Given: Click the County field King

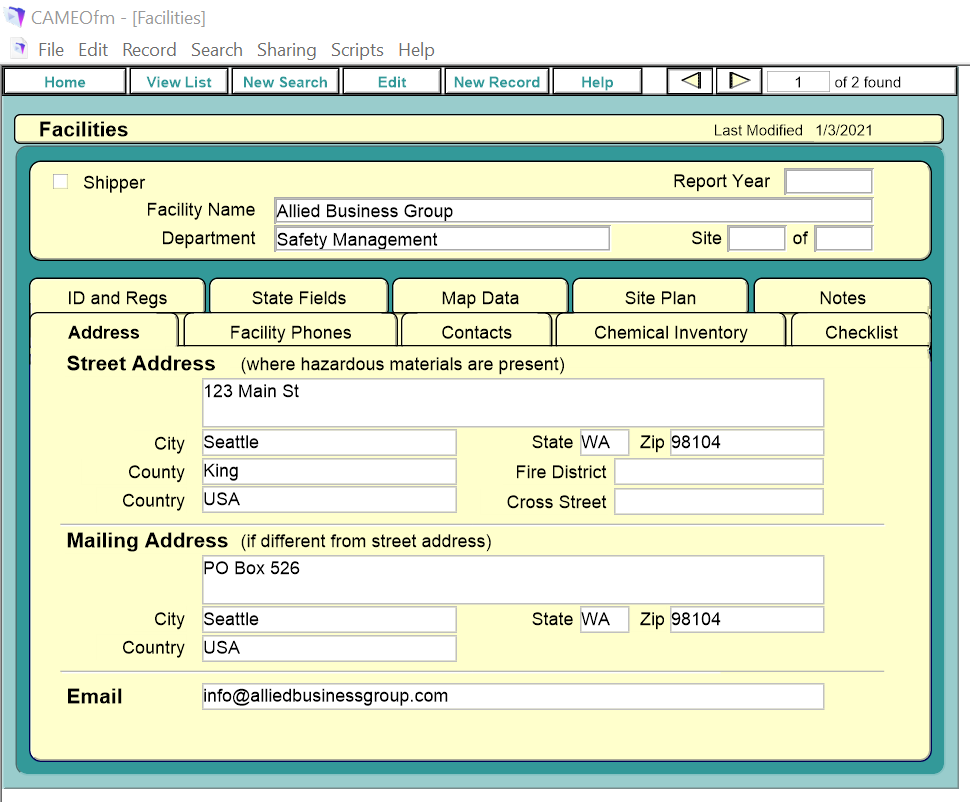Looking at the screenshot, I should point(329,471).
